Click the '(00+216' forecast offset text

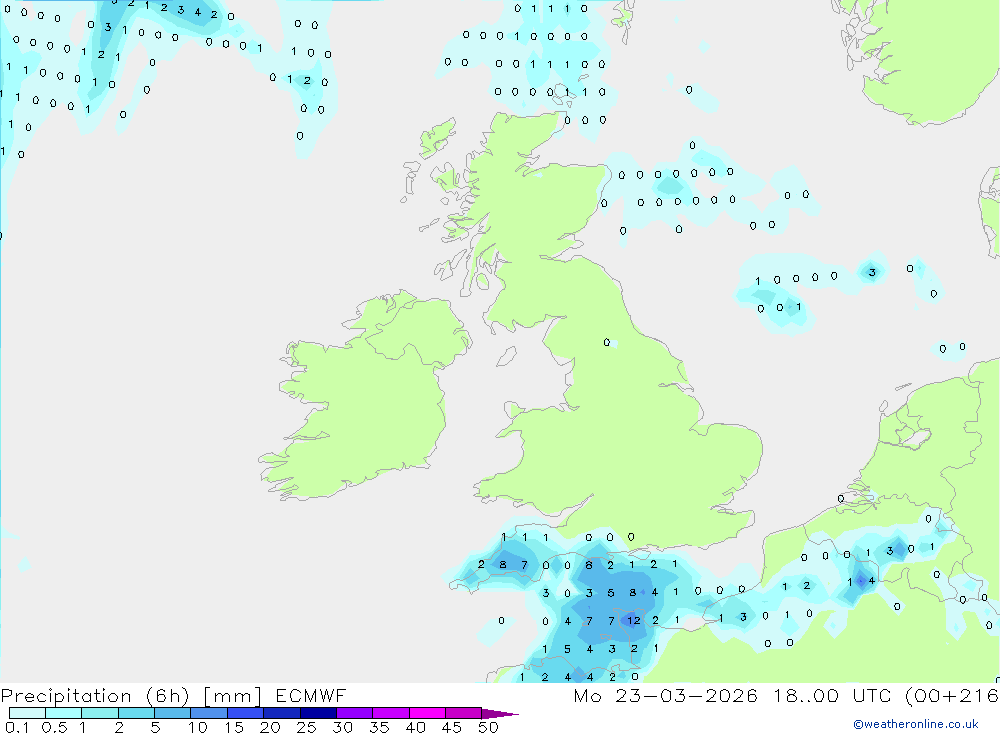click(x=952, y=695)
